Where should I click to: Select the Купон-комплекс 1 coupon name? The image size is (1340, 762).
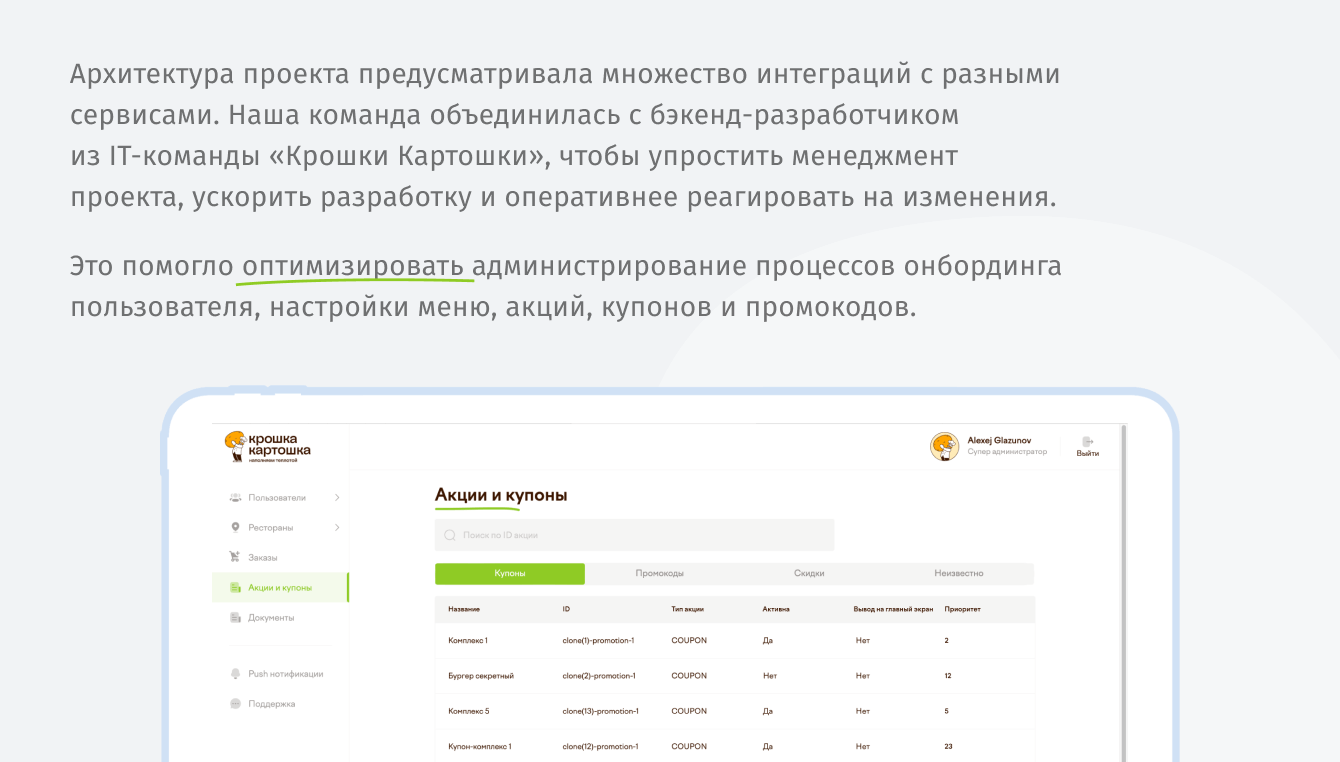click(480, 746)
